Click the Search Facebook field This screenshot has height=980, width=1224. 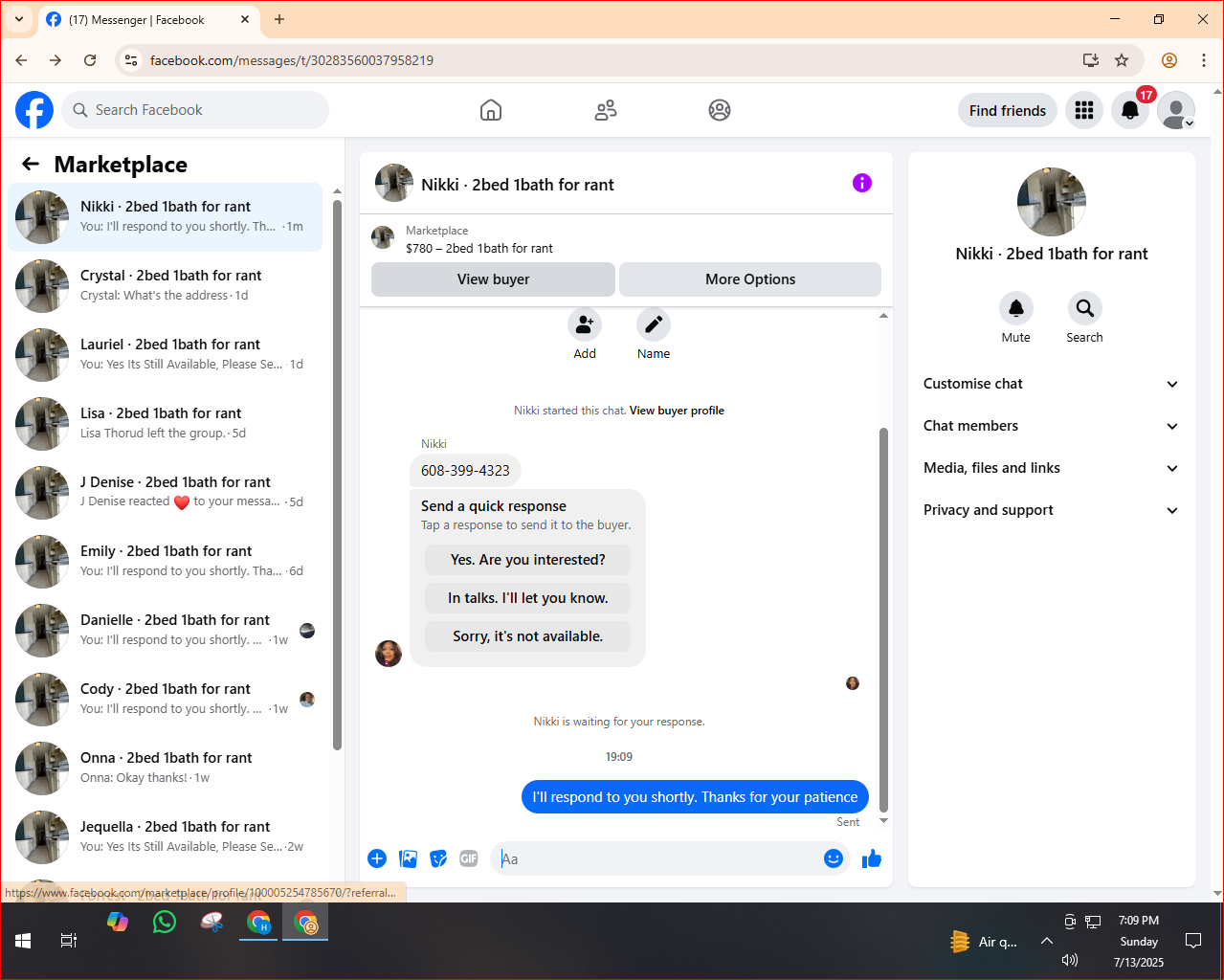point(195,110)
